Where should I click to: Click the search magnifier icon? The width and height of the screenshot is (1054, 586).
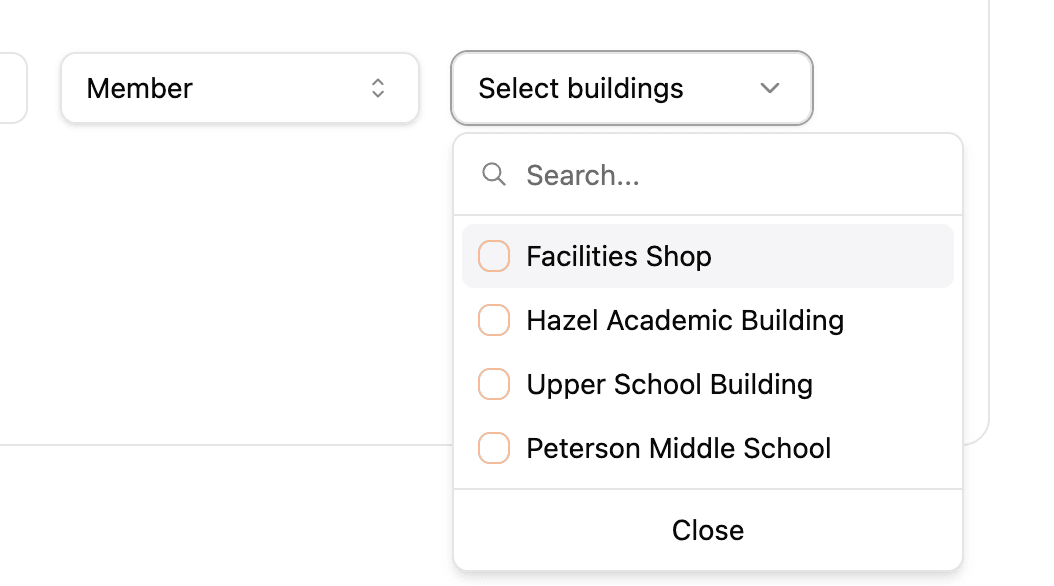tap(494, 174)
